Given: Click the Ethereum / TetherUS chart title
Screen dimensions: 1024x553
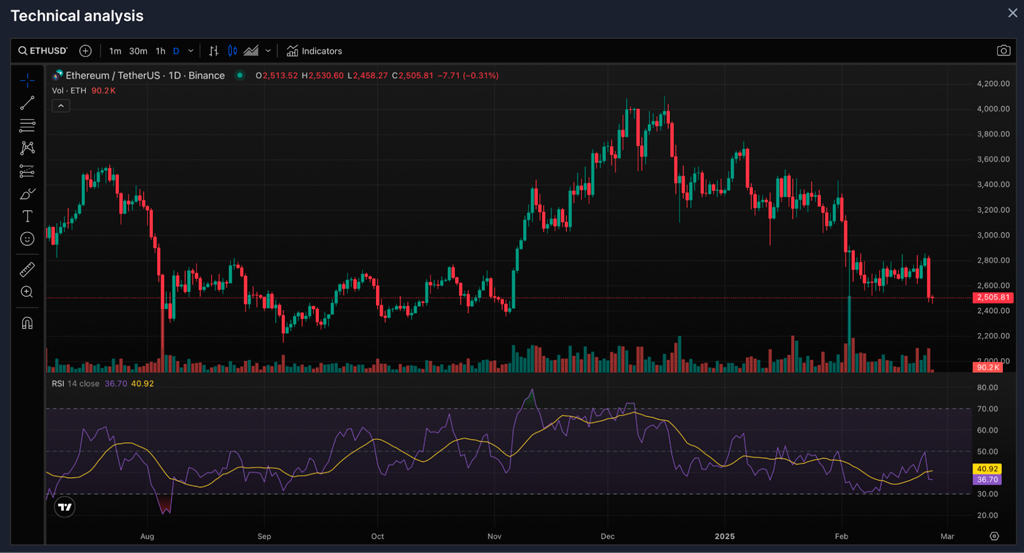Looking at the screenshot, I should coord(145,76).
